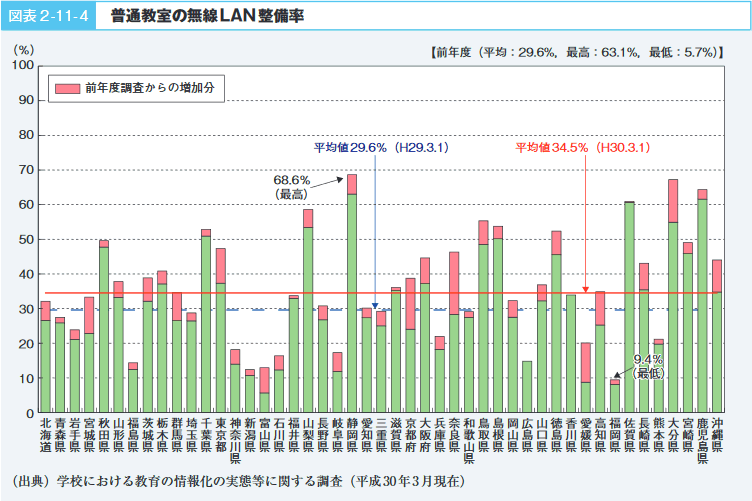This screenshot has width=752, height=501.
Task: Click the 68.6% (最高) callout
Action: [x=292, y=187]
